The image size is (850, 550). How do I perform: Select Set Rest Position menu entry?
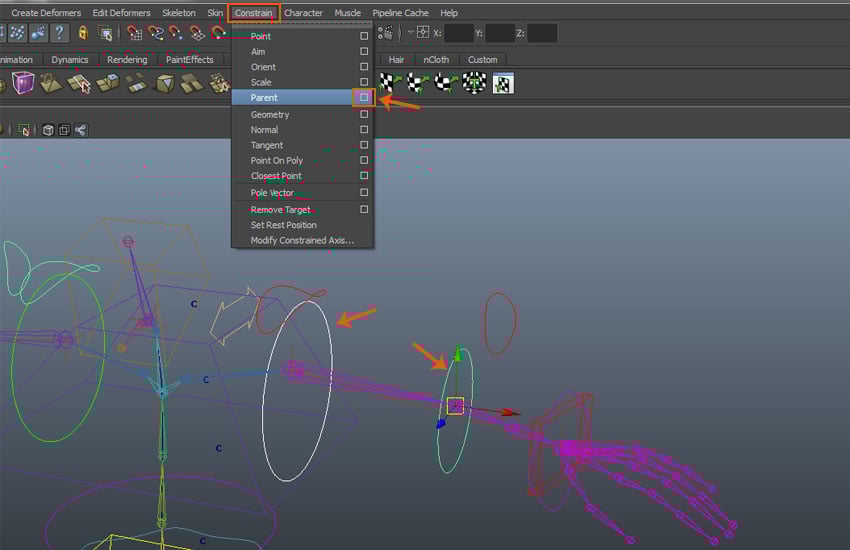pos(283,225)
